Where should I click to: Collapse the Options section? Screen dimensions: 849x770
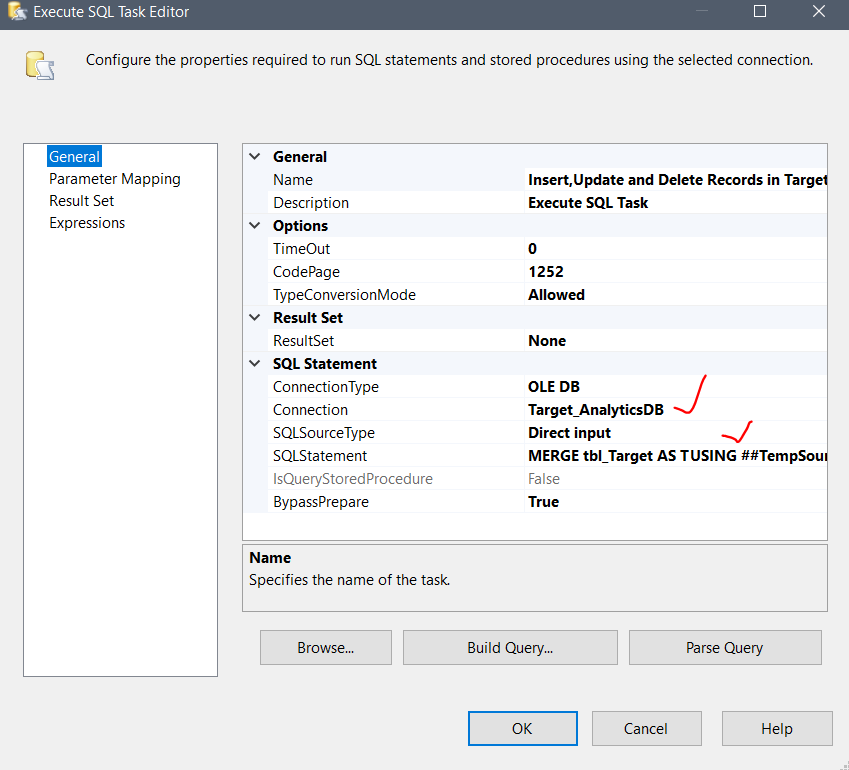pyautogui.click(x=254, y=225)
